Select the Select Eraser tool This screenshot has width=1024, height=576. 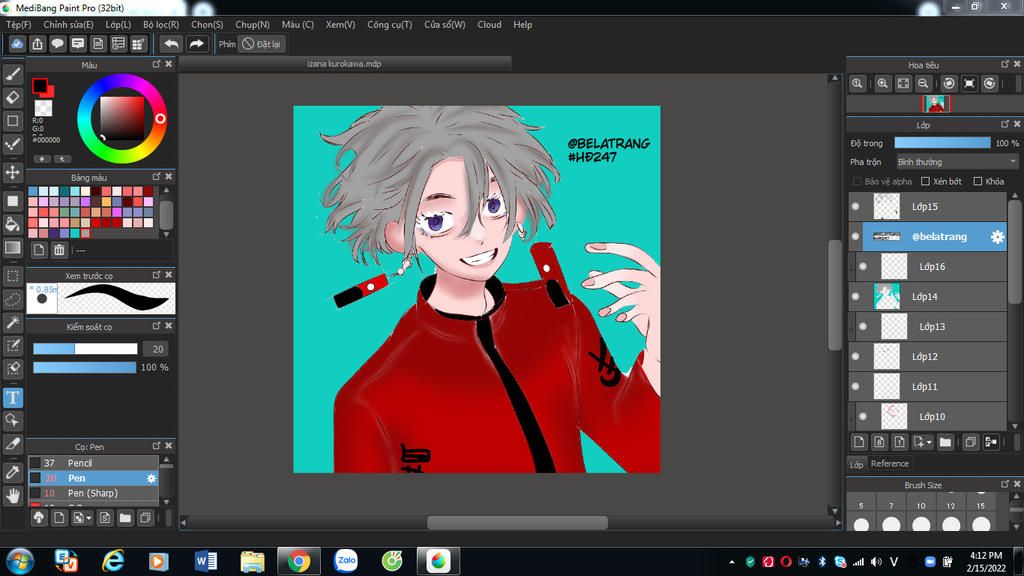point(12,369)
